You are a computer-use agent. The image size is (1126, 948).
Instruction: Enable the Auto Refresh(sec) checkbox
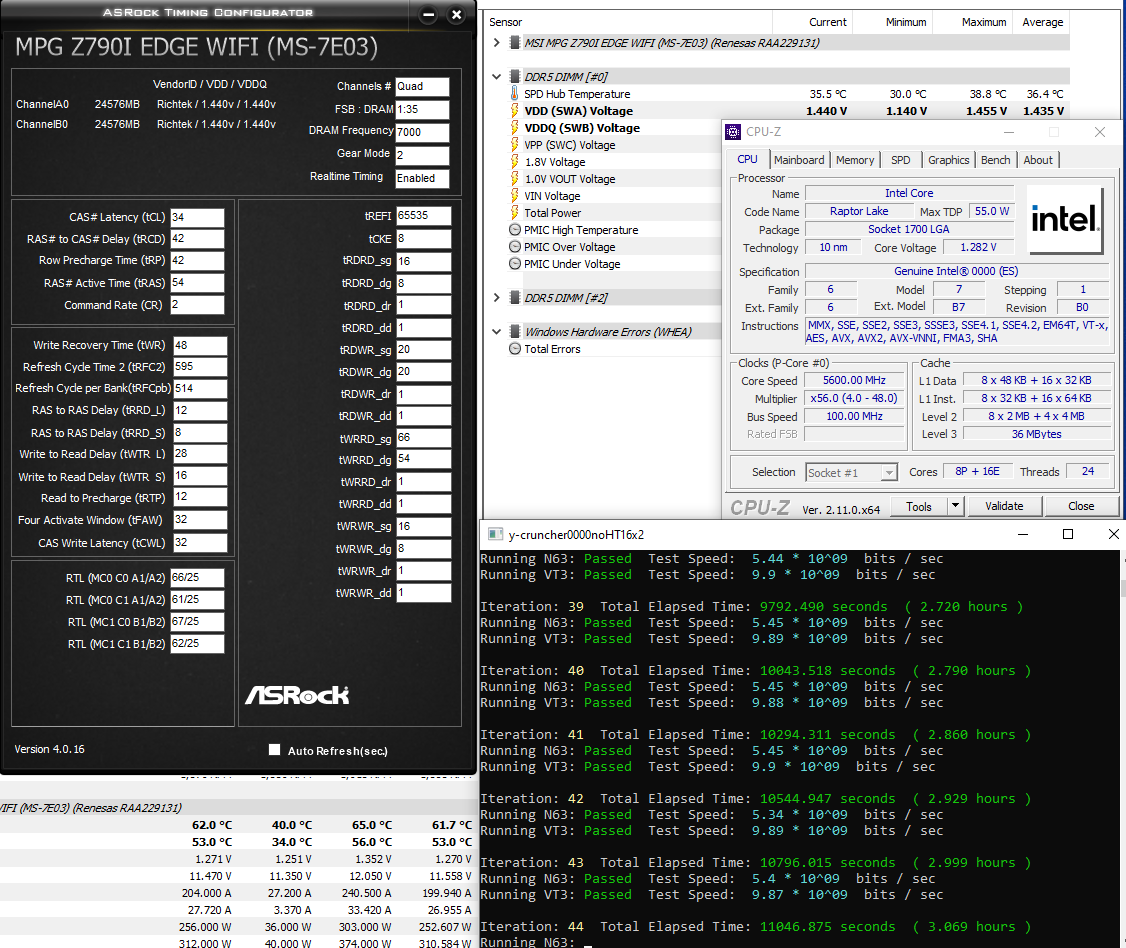pos(274,750)
